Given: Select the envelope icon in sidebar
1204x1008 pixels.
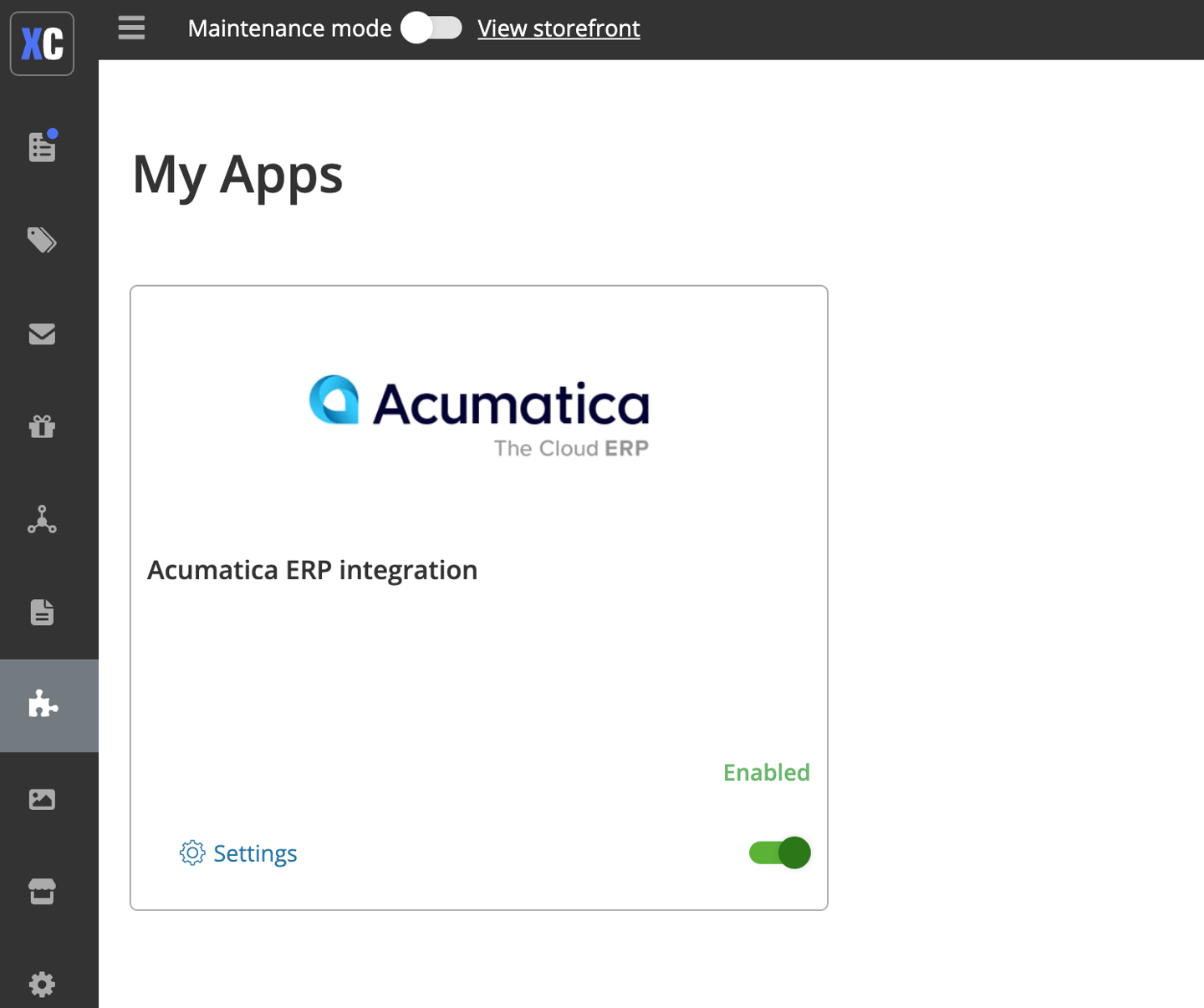Looking at the screenshot, I should tap(42, 334).
